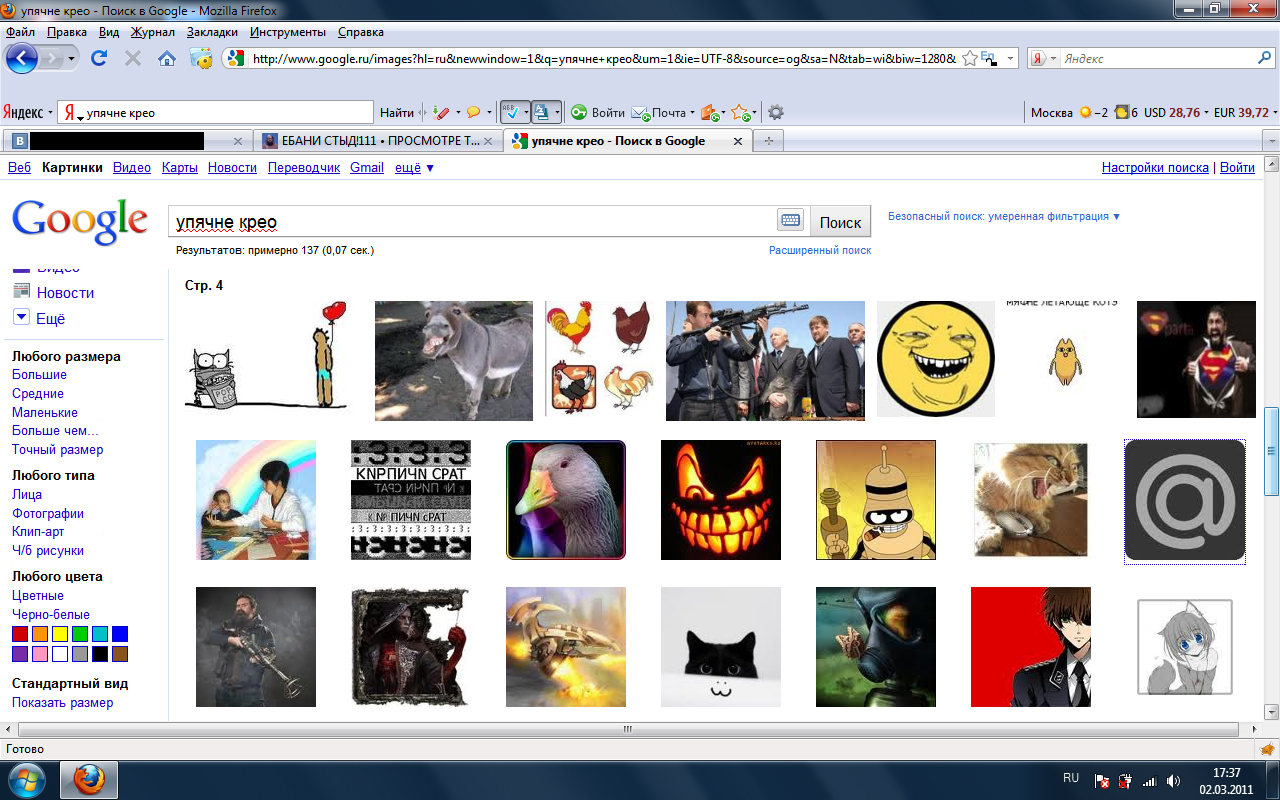Click the Yandex Bar orange folder icon
The image size is (1280, 800).
pos(708,112)
